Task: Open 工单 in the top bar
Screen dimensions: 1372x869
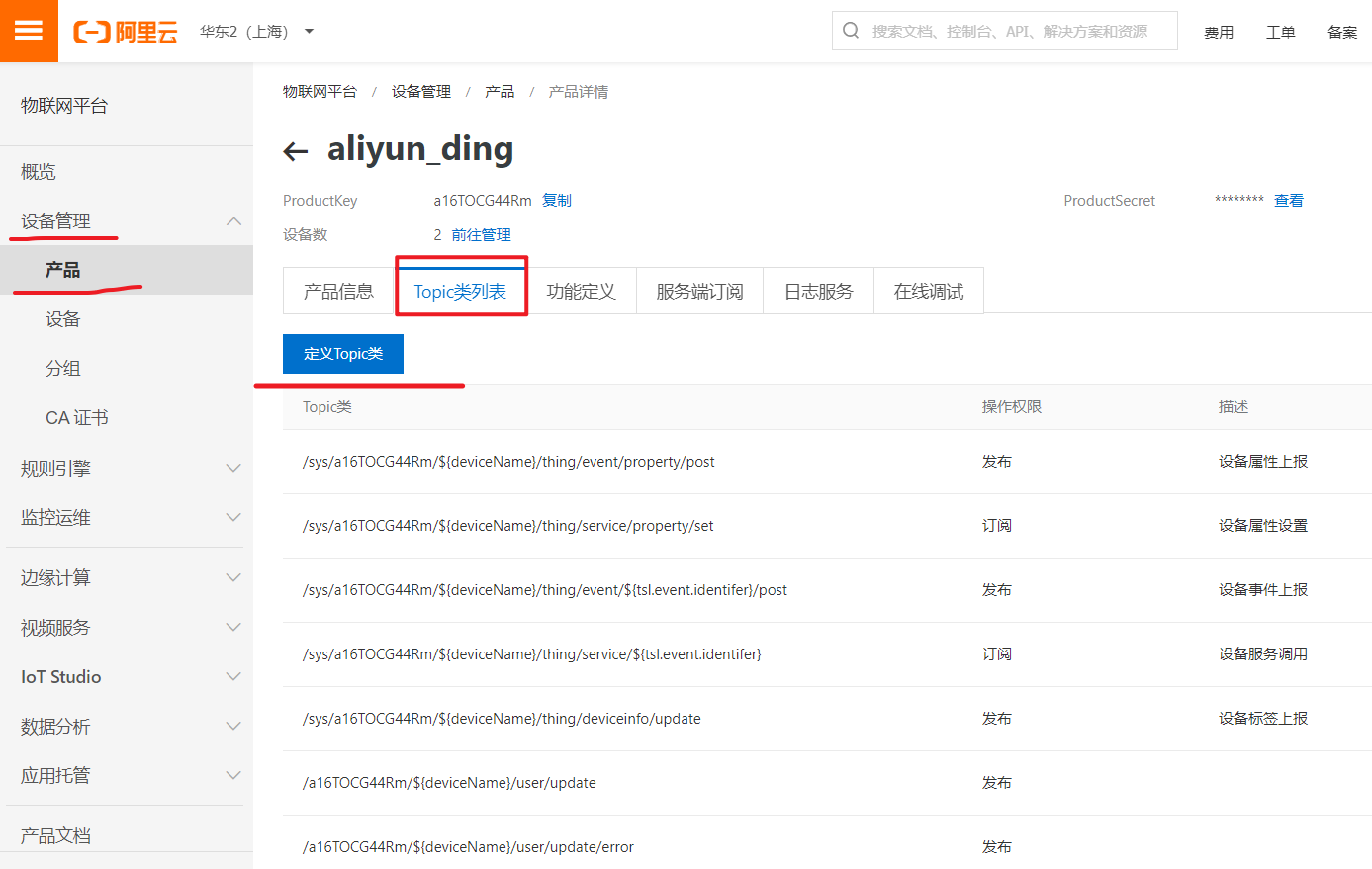Action: 1281,32
